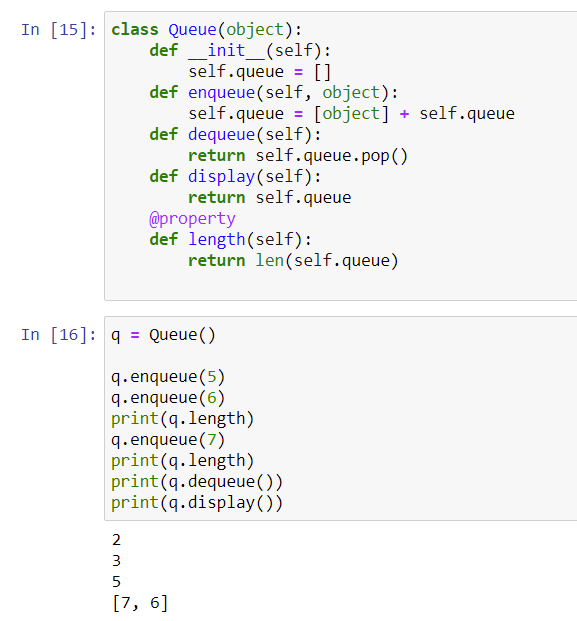Click the blank line in cell 15
The image size is (577, 621).
pyautogui.click(x=341, y=282)
